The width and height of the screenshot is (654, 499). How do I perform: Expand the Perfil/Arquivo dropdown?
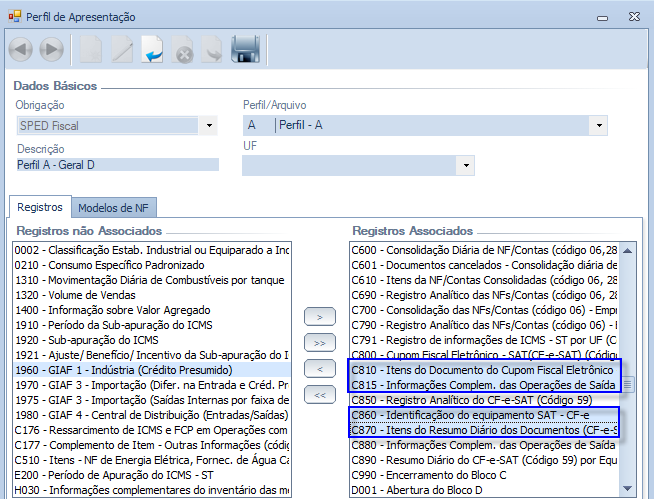(x=598, y=125)
